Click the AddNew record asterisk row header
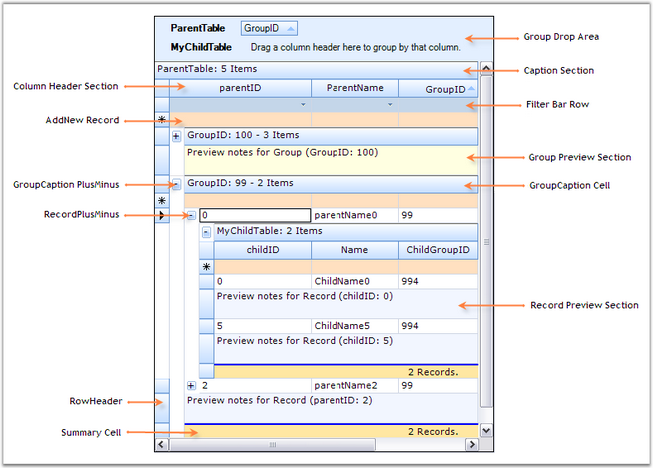 162,120
